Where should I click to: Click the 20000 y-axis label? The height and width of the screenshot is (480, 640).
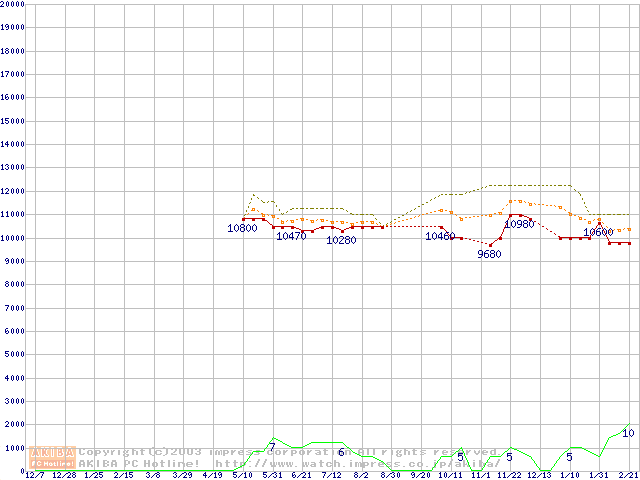[13, 4]
